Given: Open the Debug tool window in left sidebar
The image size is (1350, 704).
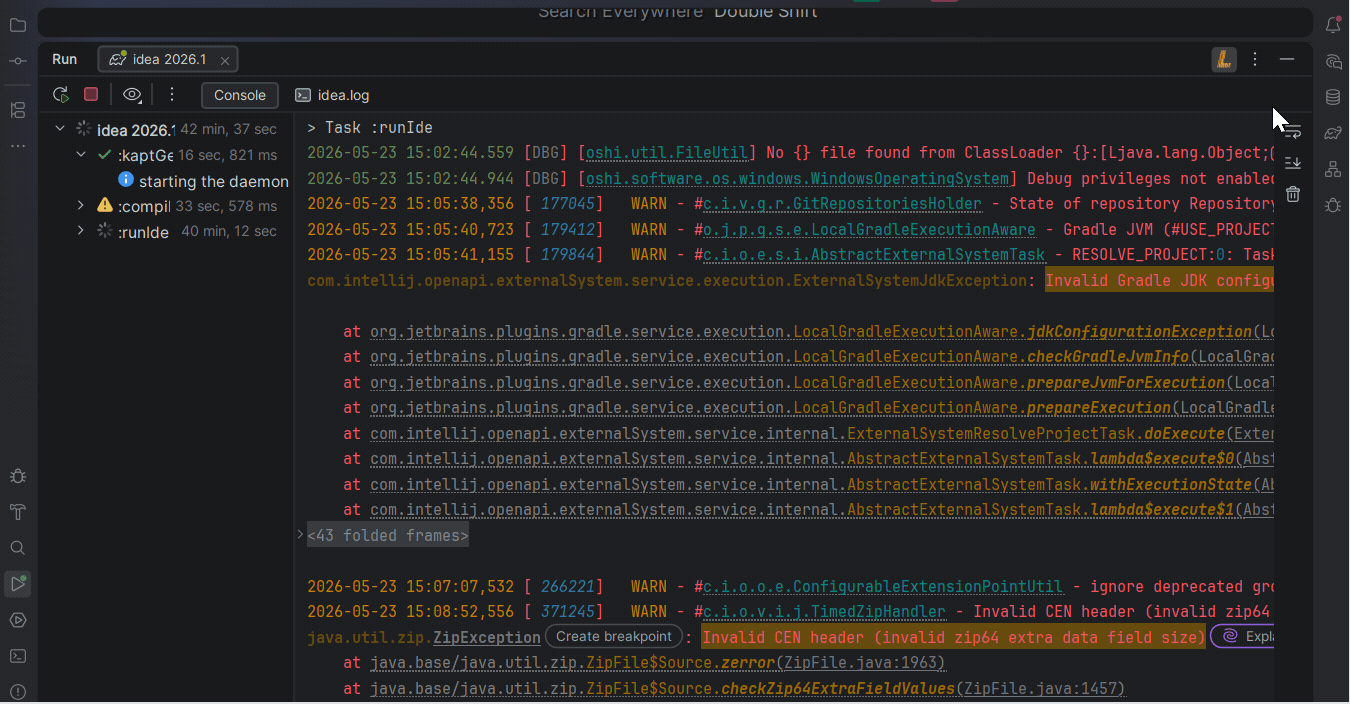Looking at the screenshot, I should [17, 476].
